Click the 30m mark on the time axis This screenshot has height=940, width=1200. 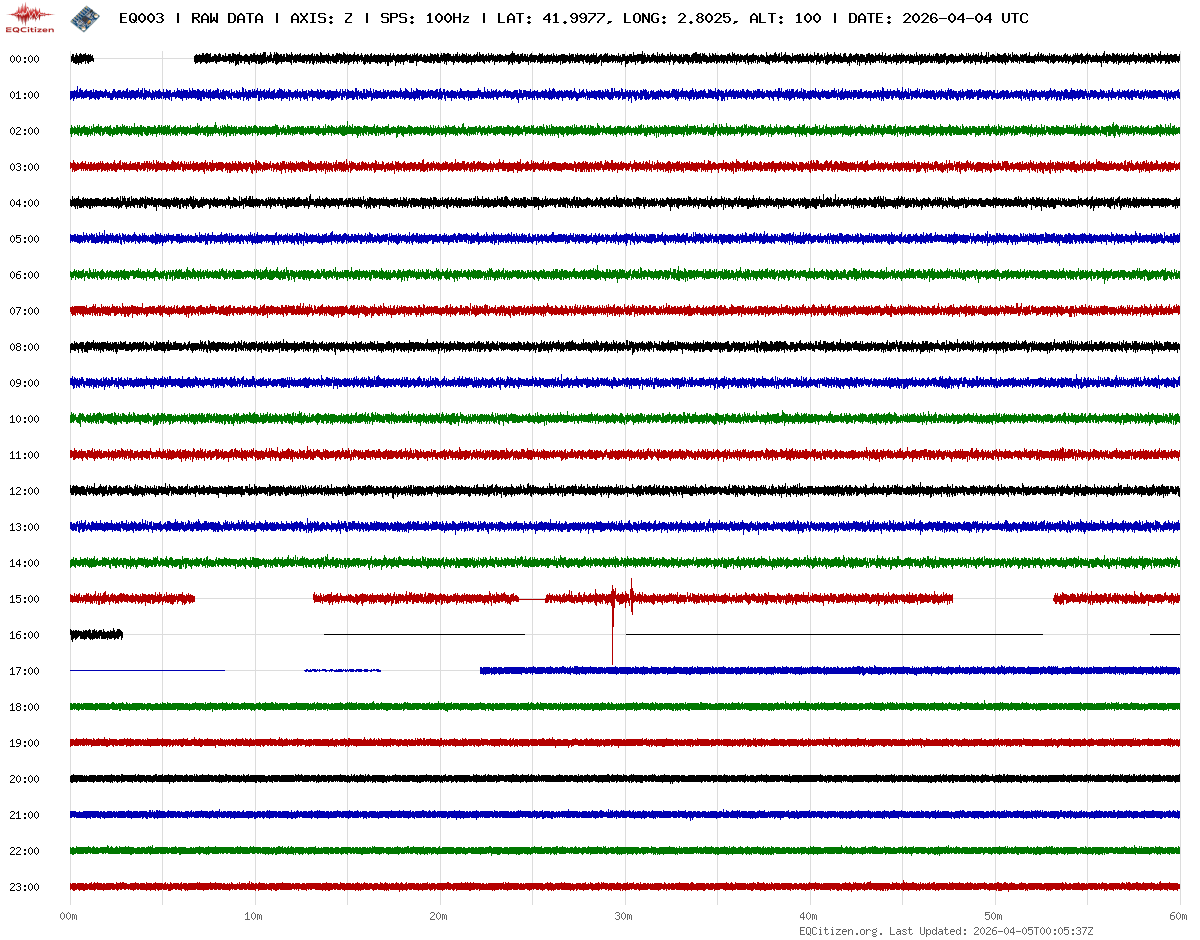click(x=624, y=917)
